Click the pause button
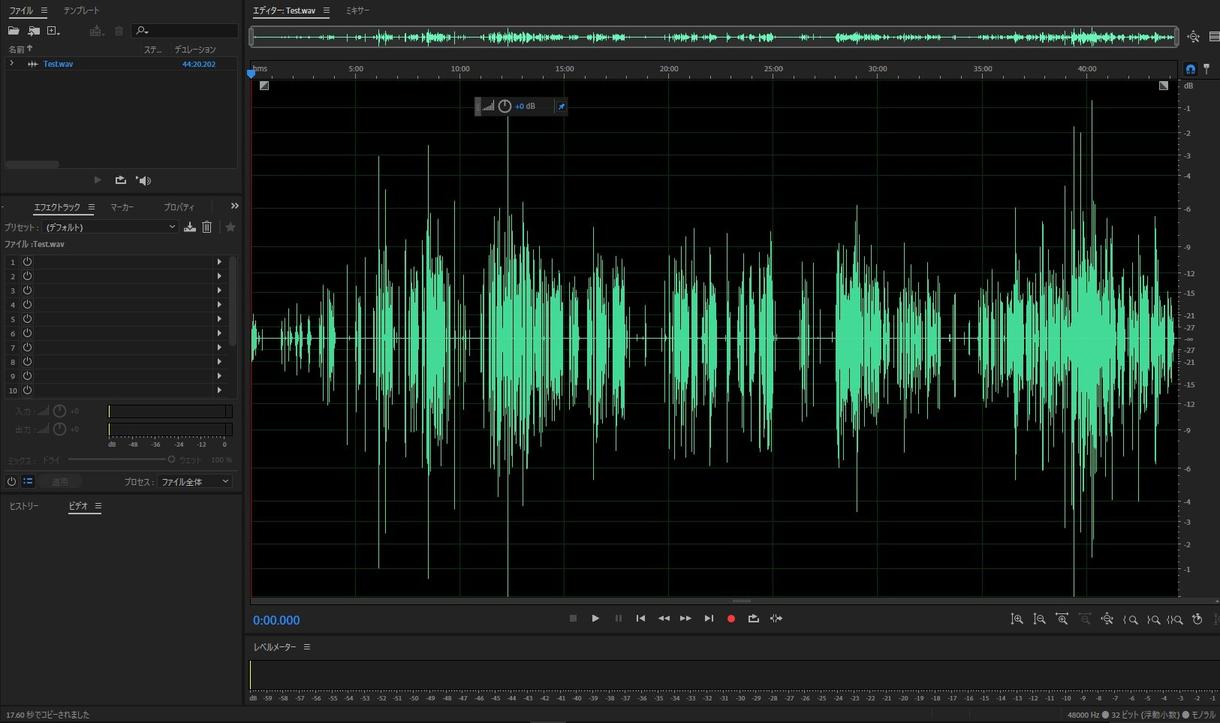This screenshot has height=723, width=1220. coord(618,618)
